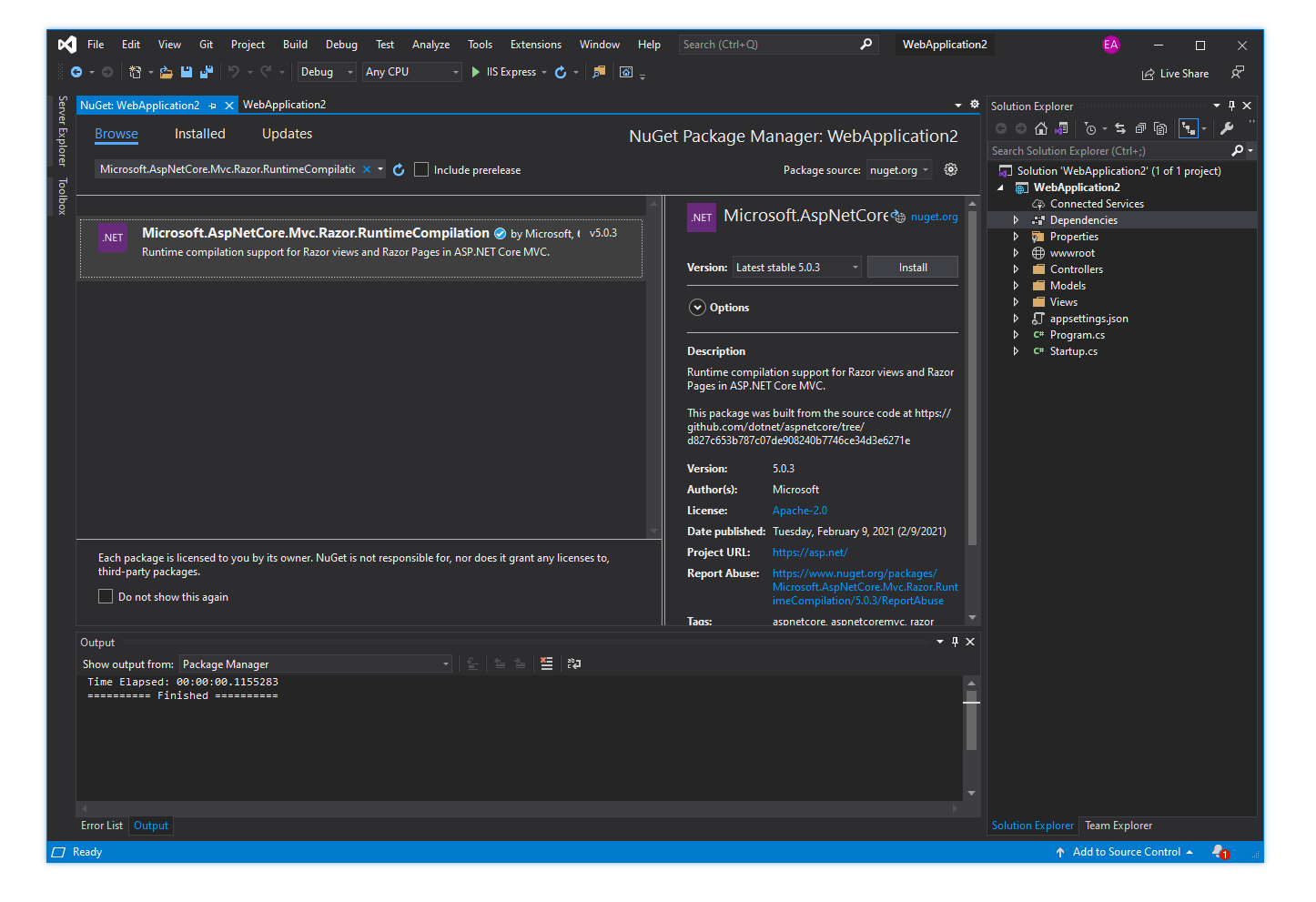This screenshot has width=1316, height=902.
Task: Click the Live Share icon
Action: [1148, 74]
